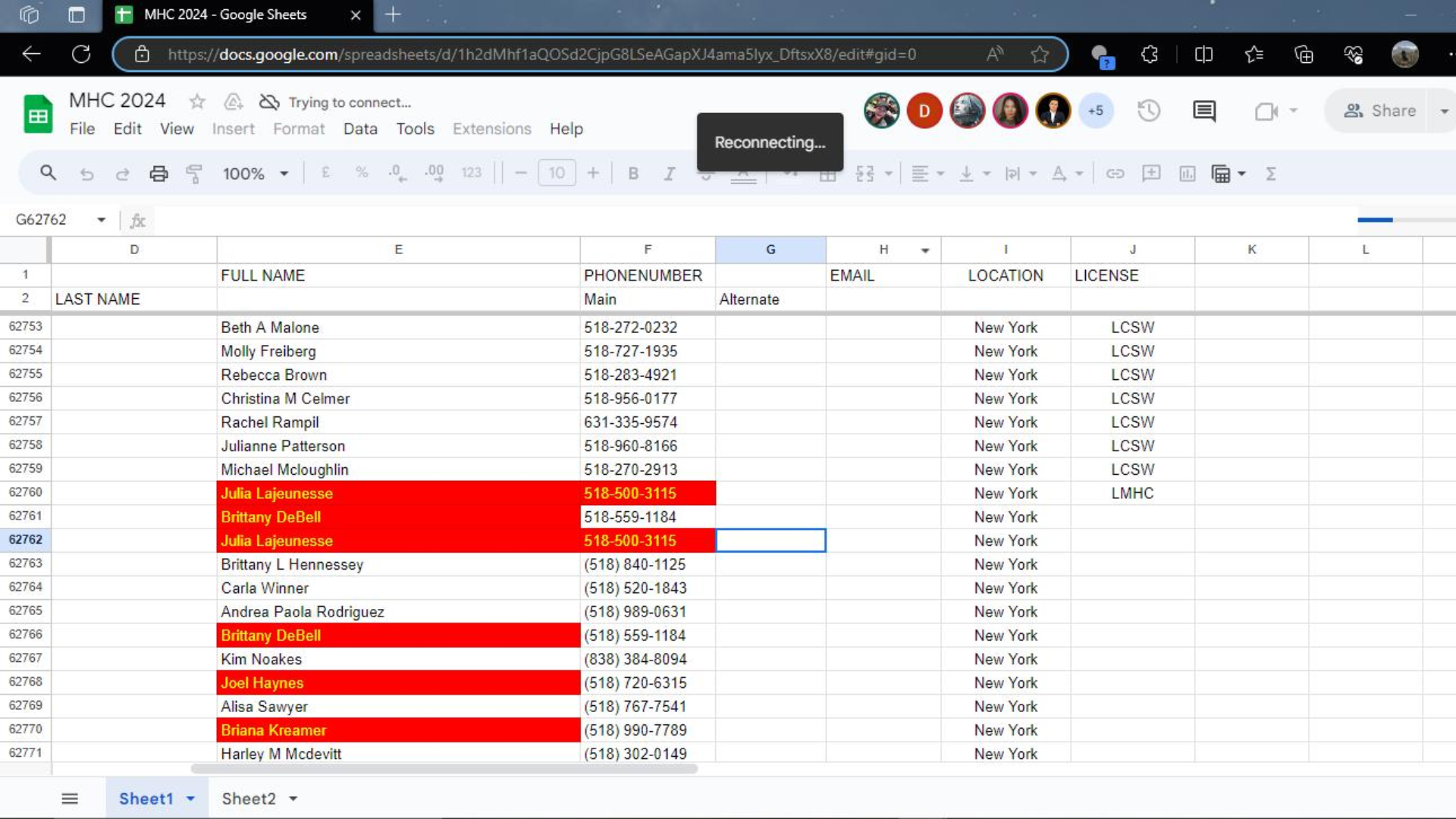
Task: Click the search menus magnifier icon
Action: tap(48, 173)
